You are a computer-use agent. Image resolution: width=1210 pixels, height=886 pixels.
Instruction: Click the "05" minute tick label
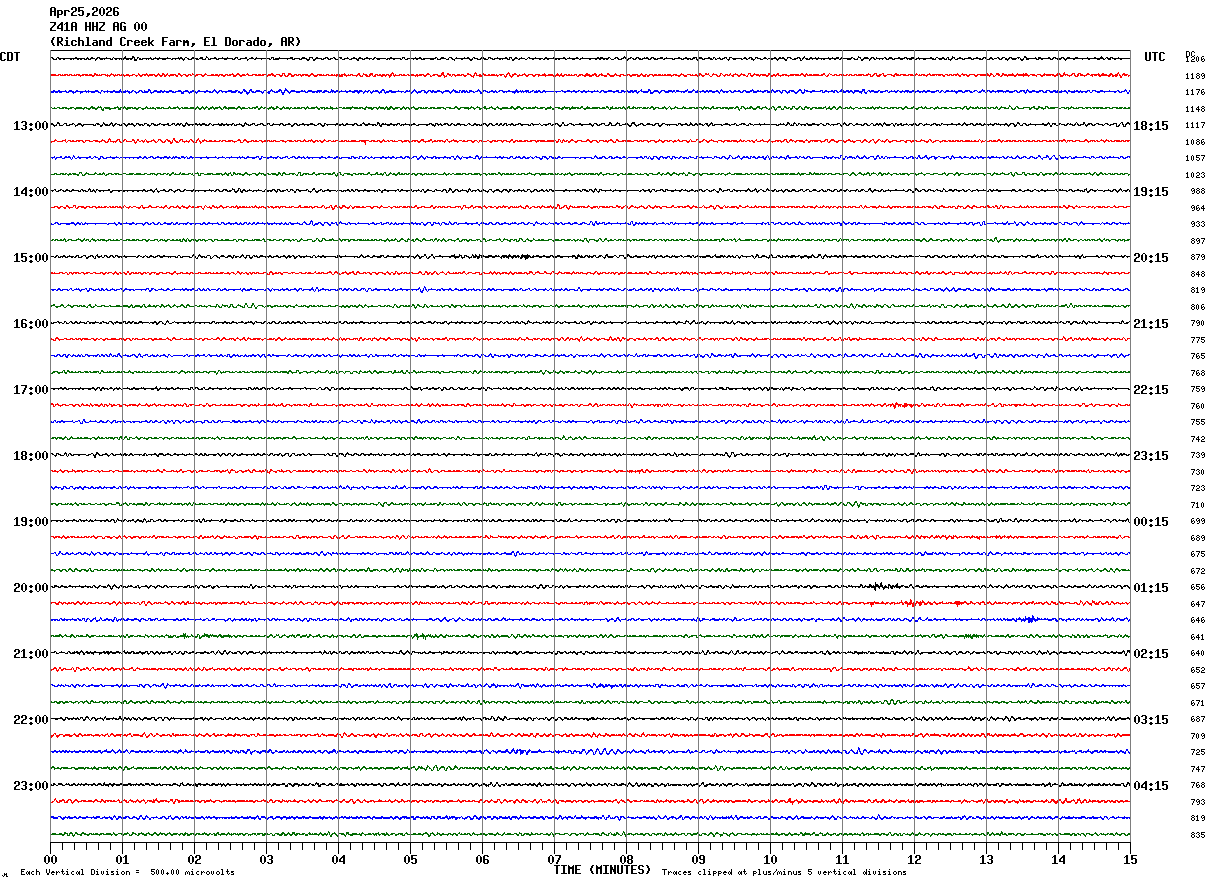point(410,859)
